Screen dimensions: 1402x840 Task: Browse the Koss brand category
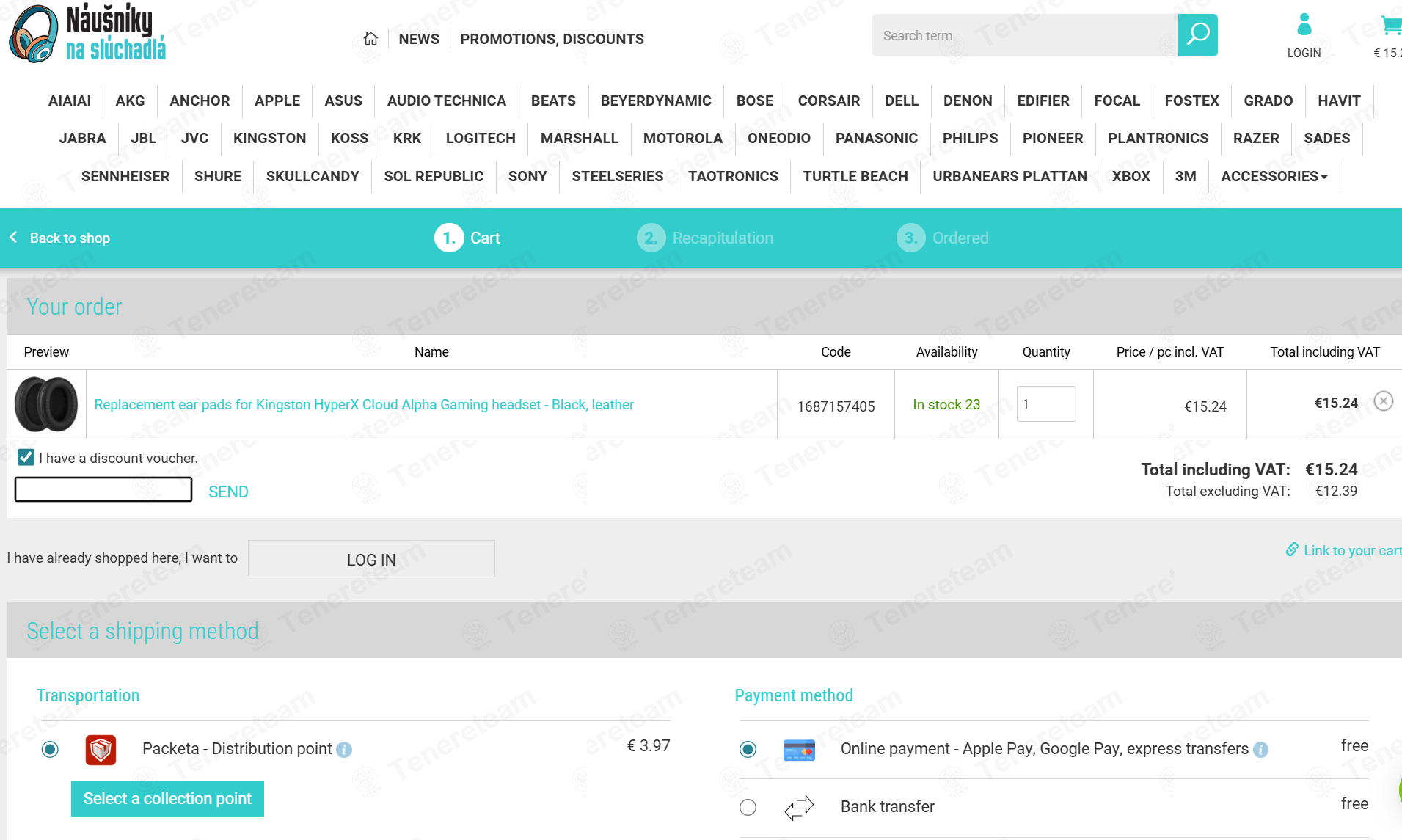point(349,138)
